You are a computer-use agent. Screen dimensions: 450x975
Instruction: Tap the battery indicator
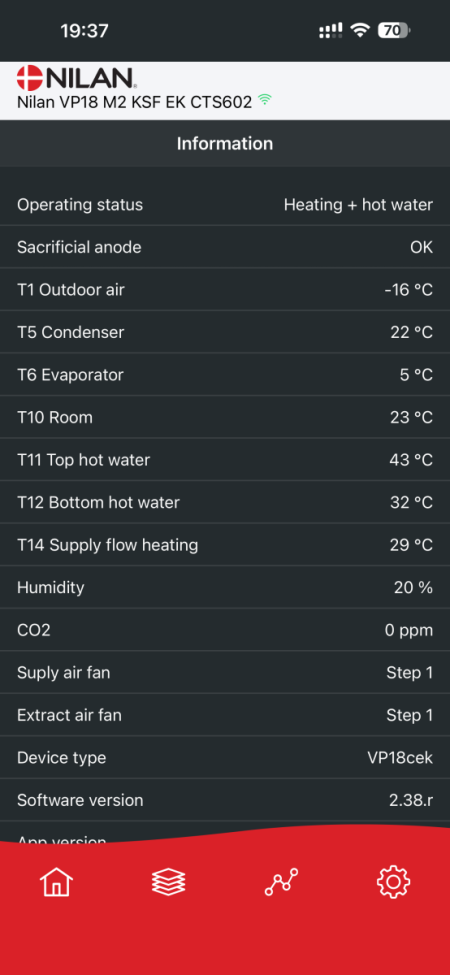tap(394, 30)
